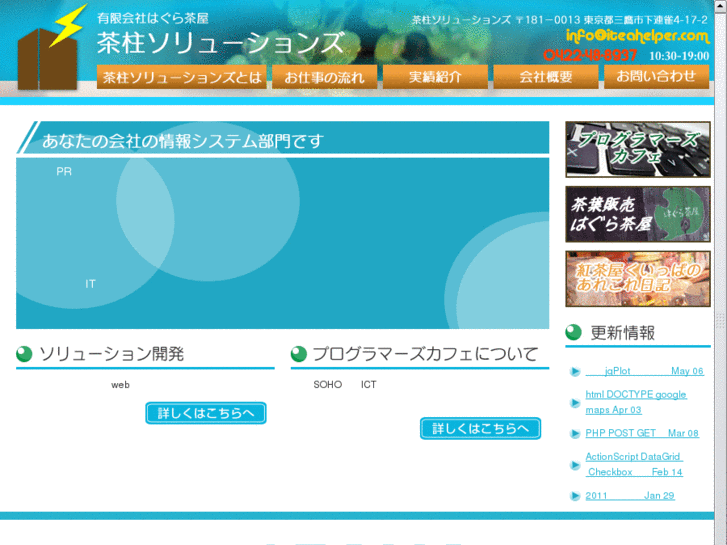Click the 更新情報 heading text
727x545 pixels.
click(x=623, y=333)
